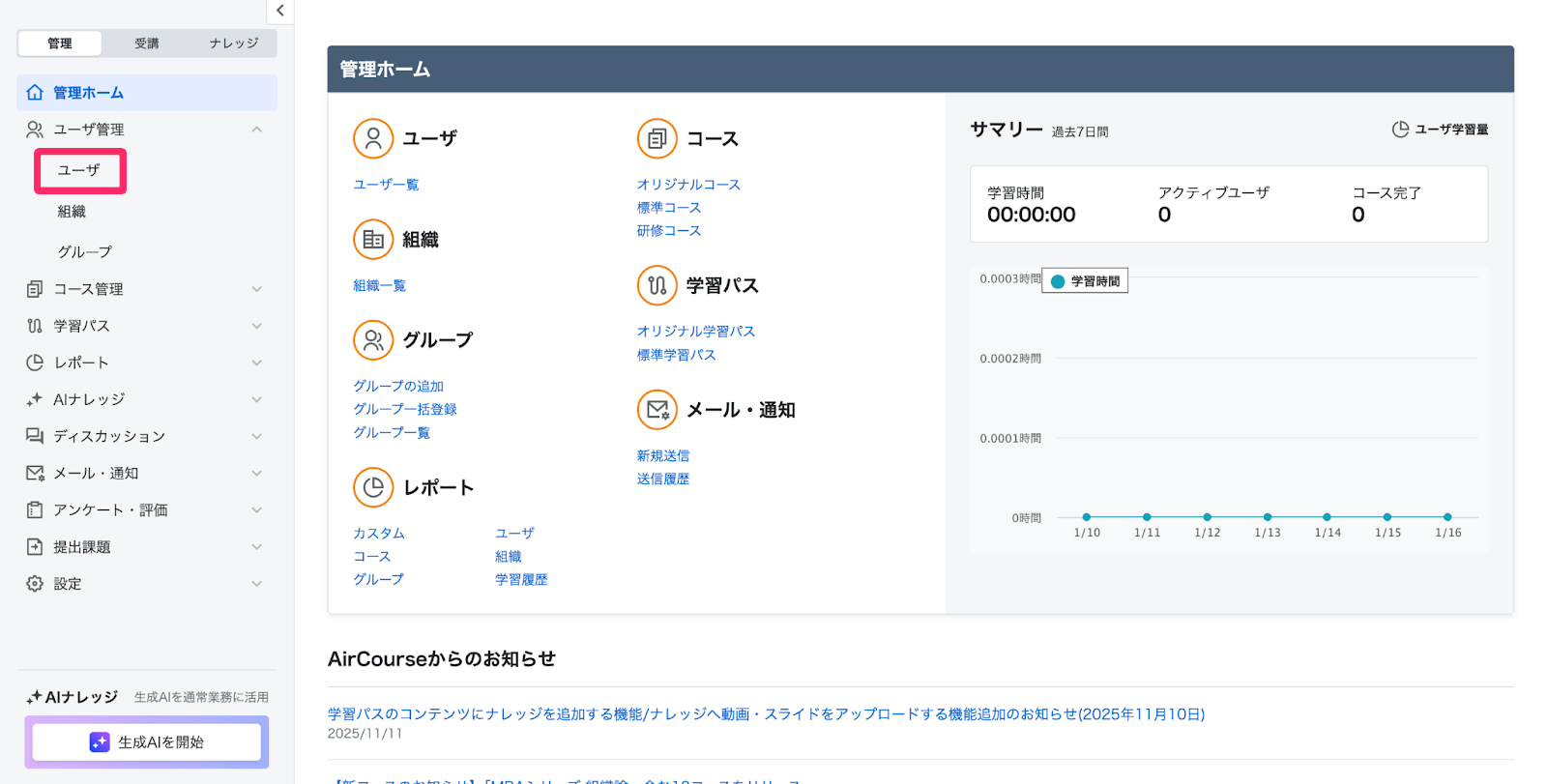The width and height of the screenshot is (1547, 784).
Task: Click the レポート pie chart icon in the sidebar
Action: tap(35, 363)
